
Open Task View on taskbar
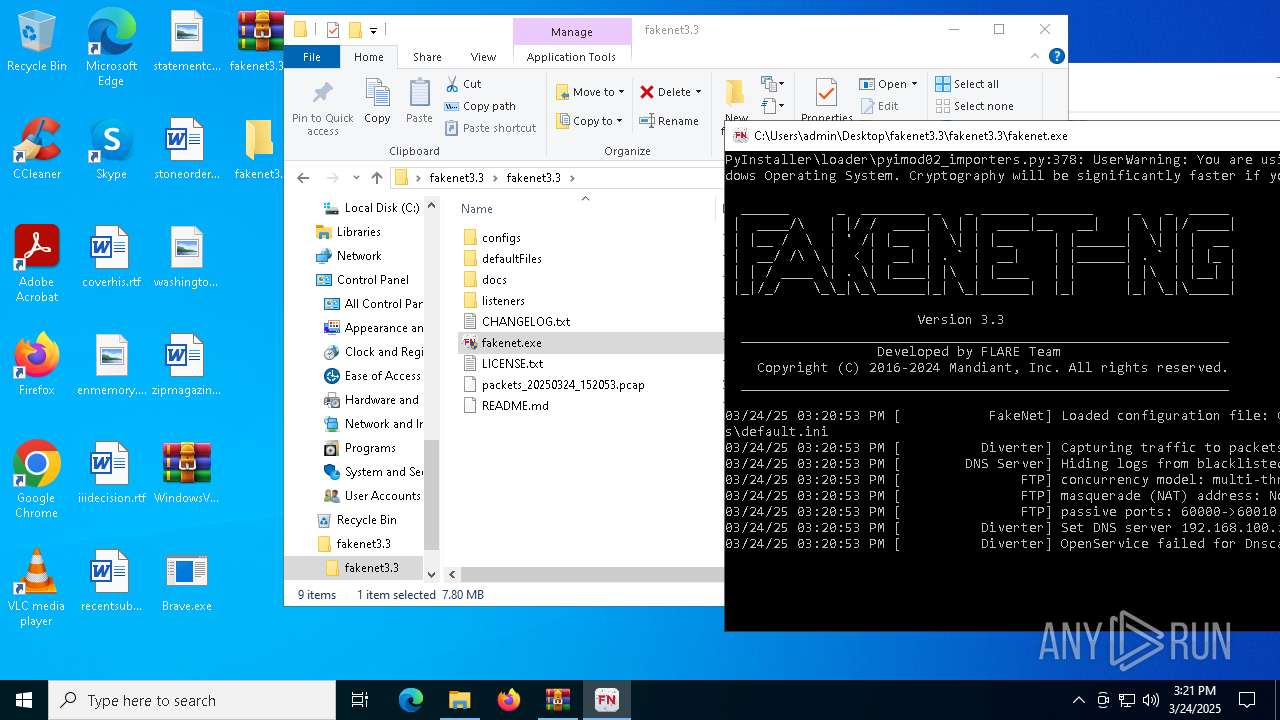tap(360, 700)
